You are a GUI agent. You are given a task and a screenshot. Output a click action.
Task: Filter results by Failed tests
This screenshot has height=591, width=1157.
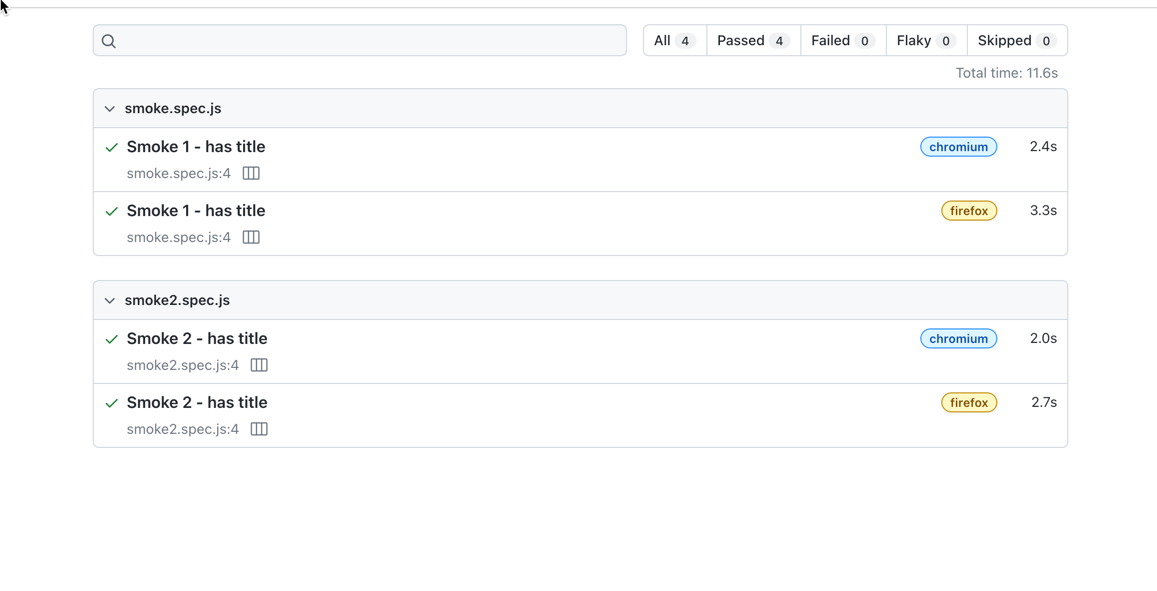(842, 41)
